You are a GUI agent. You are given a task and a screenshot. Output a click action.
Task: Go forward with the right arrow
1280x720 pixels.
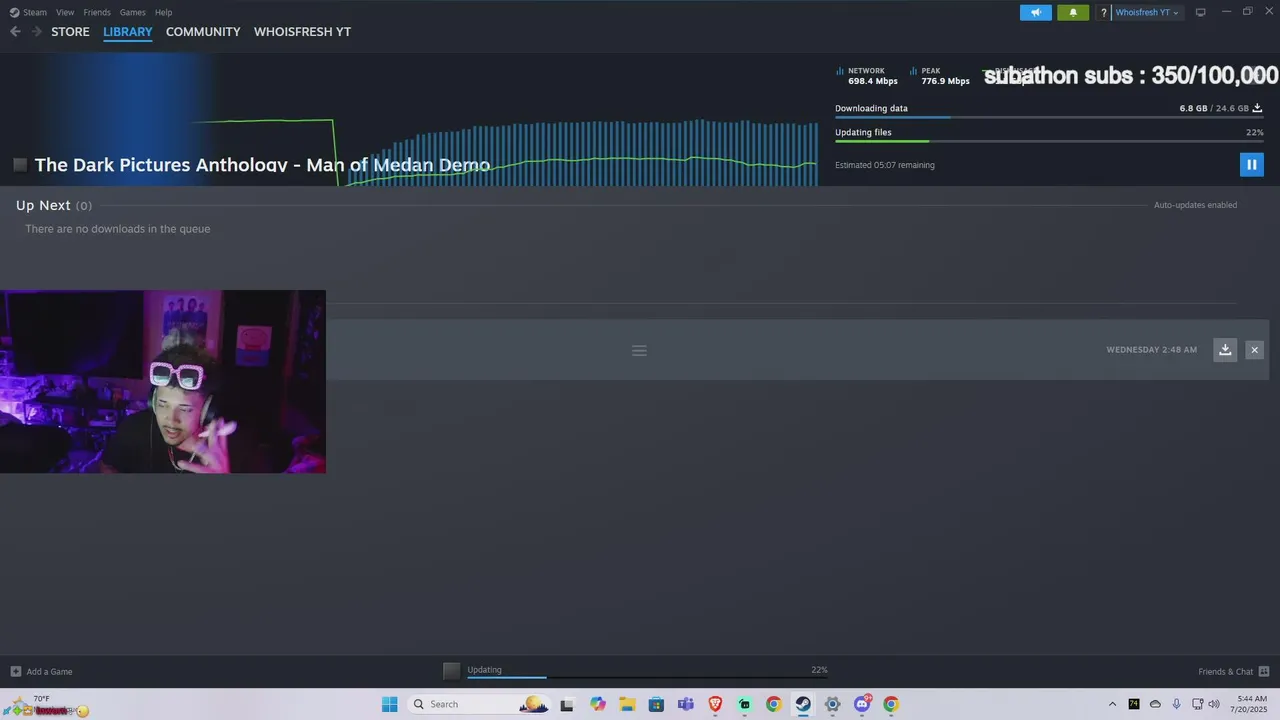point(37,32)
